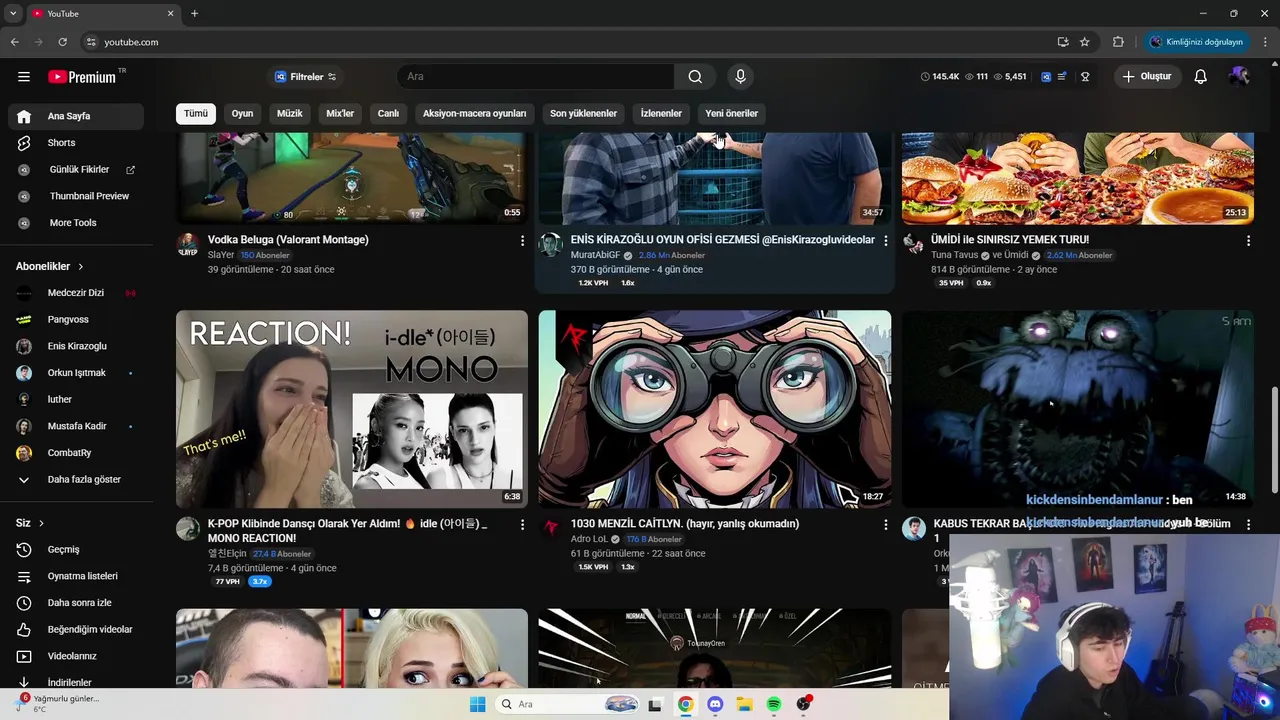Open options menu for 1030 MENZİL CAİTLYN video
Screen dimensions: 1280x720
(x=885, y=525)
